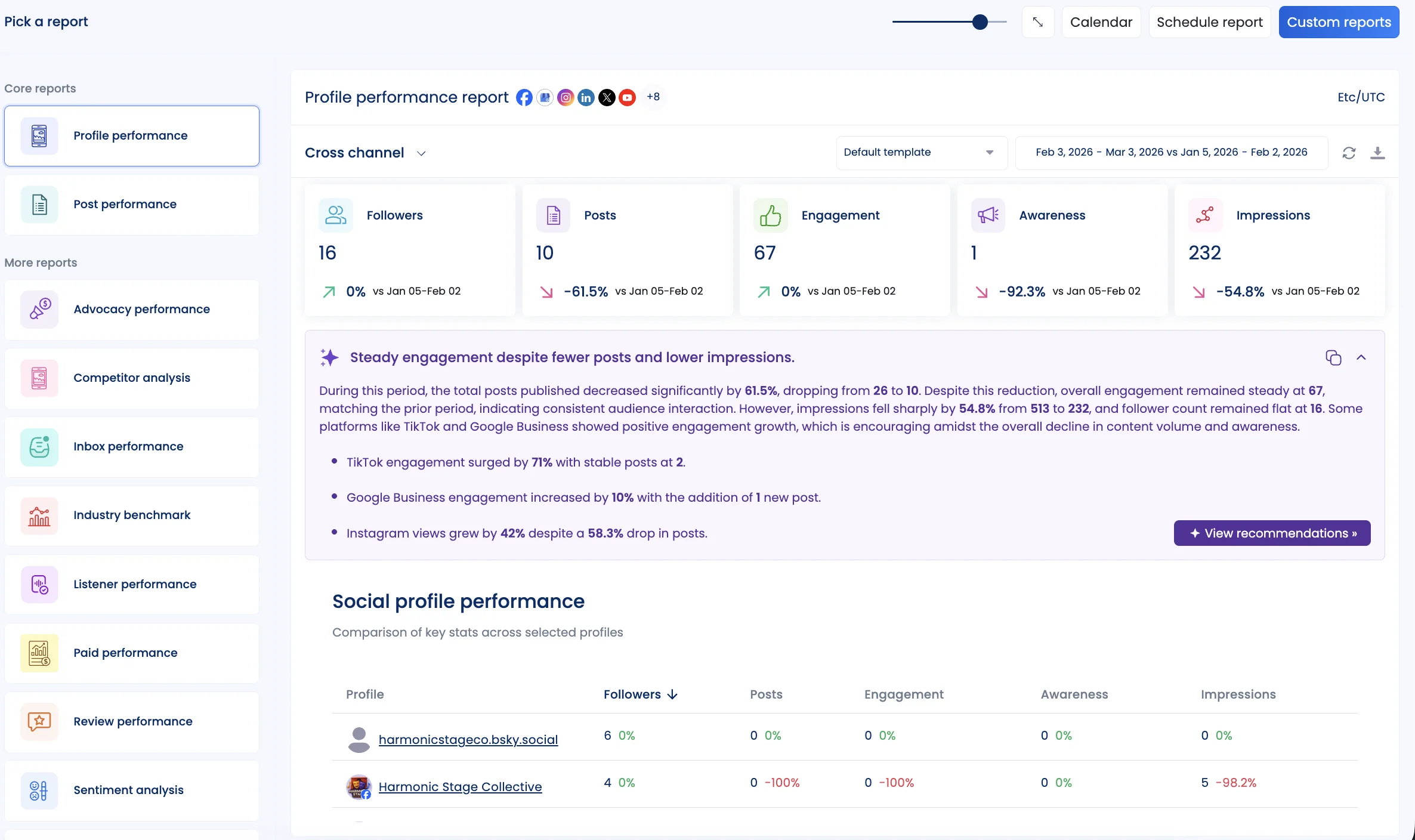This screenshot has width=1415, height=840.
Task: Open Harmonic Stage Collective profile link
Action: point(460,787)
